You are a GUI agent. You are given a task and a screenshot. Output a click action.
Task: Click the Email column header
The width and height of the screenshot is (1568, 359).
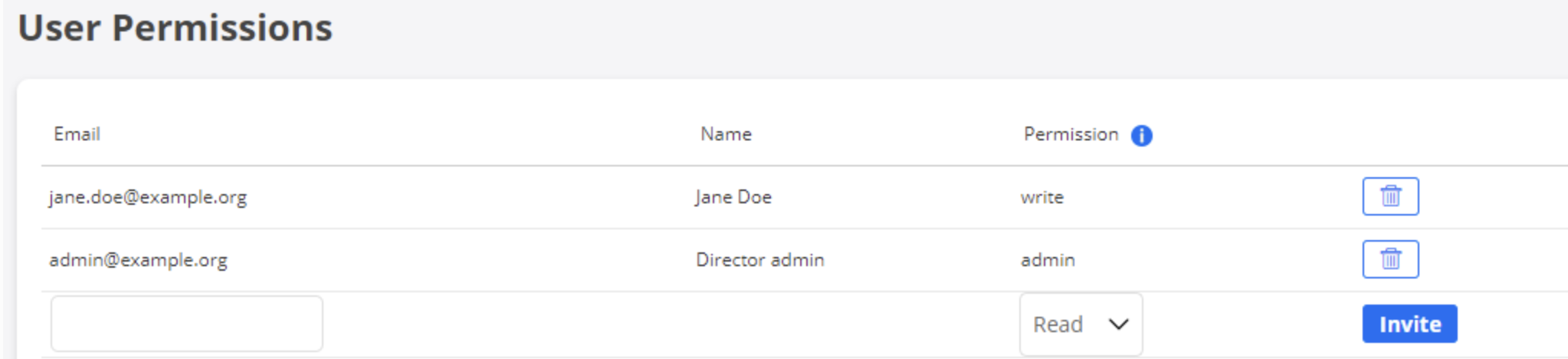point(77,134)
